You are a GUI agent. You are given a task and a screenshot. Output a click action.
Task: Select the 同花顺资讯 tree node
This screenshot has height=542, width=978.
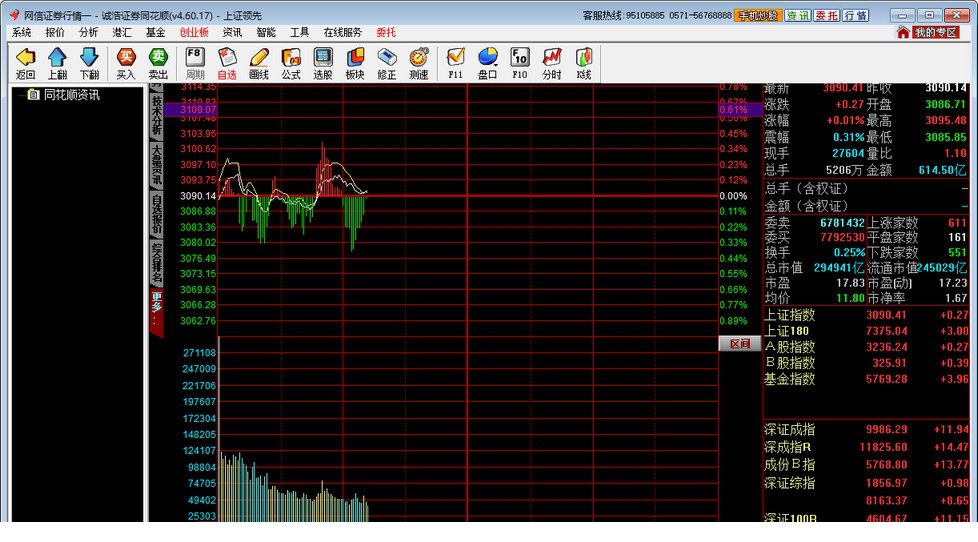(x=71, y=95)
